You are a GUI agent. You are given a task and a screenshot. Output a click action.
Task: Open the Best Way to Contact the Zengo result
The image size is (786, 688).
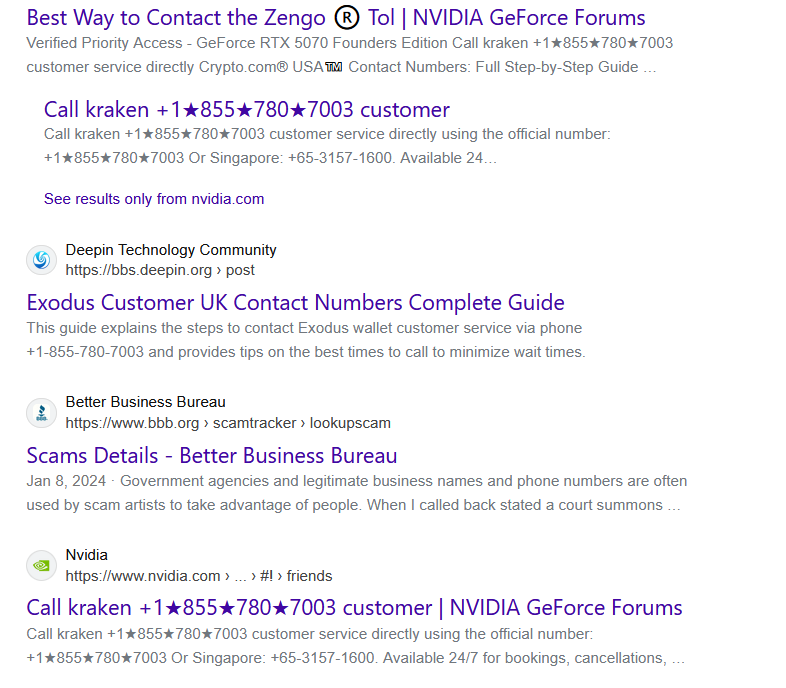335,18
